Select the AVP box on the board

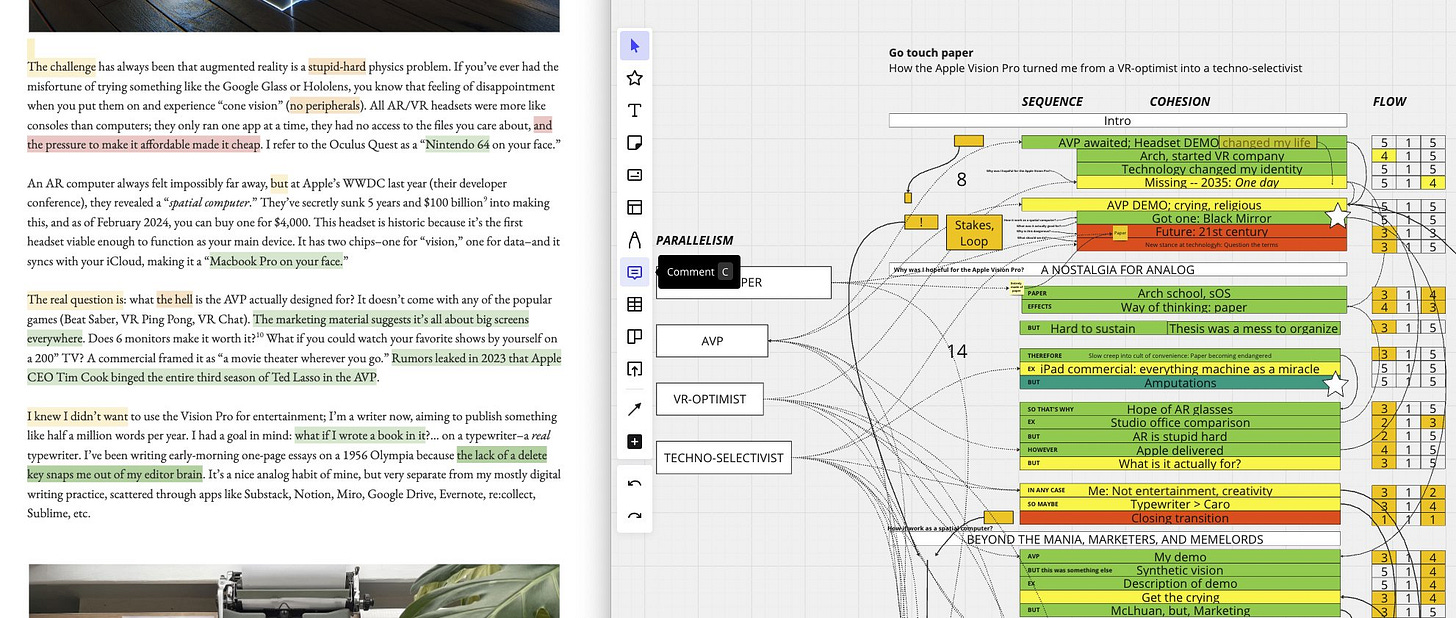(712, 341)
